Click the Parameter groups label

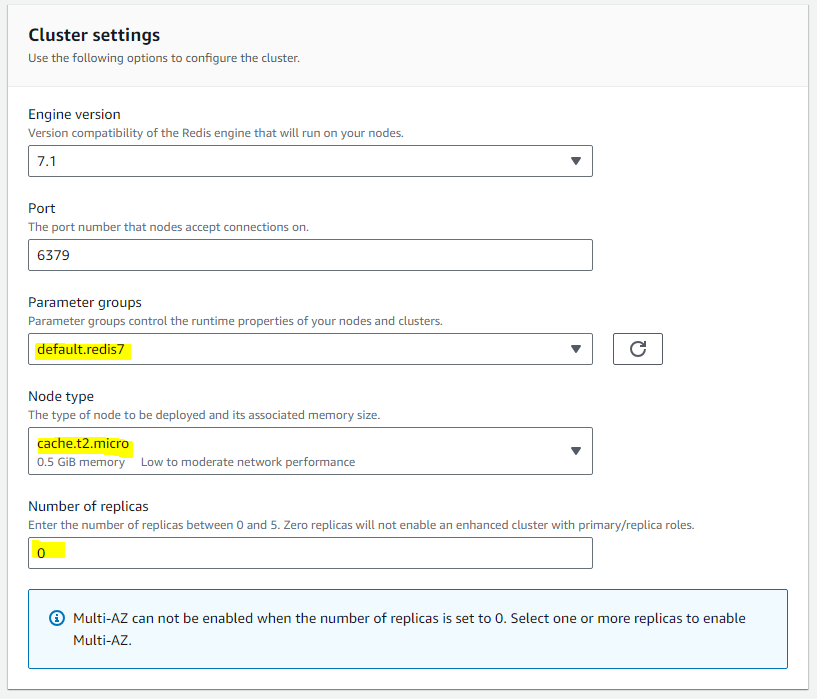(85, 303)
